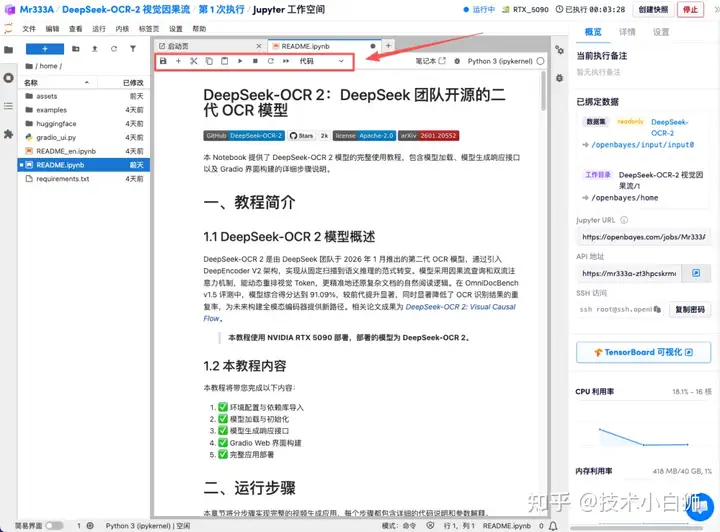
Task: Filter files with the funnel icon
Action: pyautogui.click(x=133, y=49)
